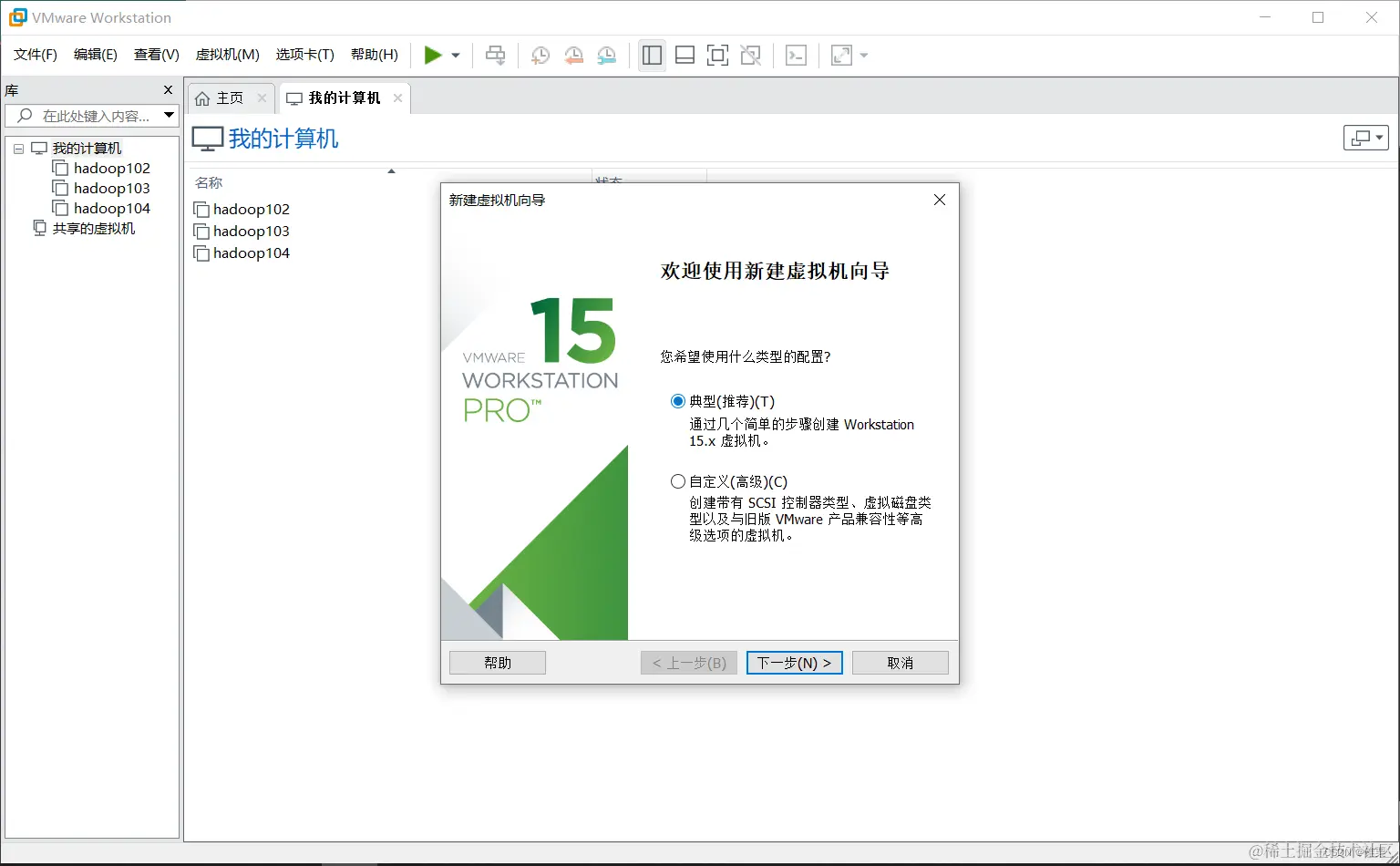The image size is (1400, 866).
Task: Open the 文件(F) menu
Action: click(x=36, y=55)
